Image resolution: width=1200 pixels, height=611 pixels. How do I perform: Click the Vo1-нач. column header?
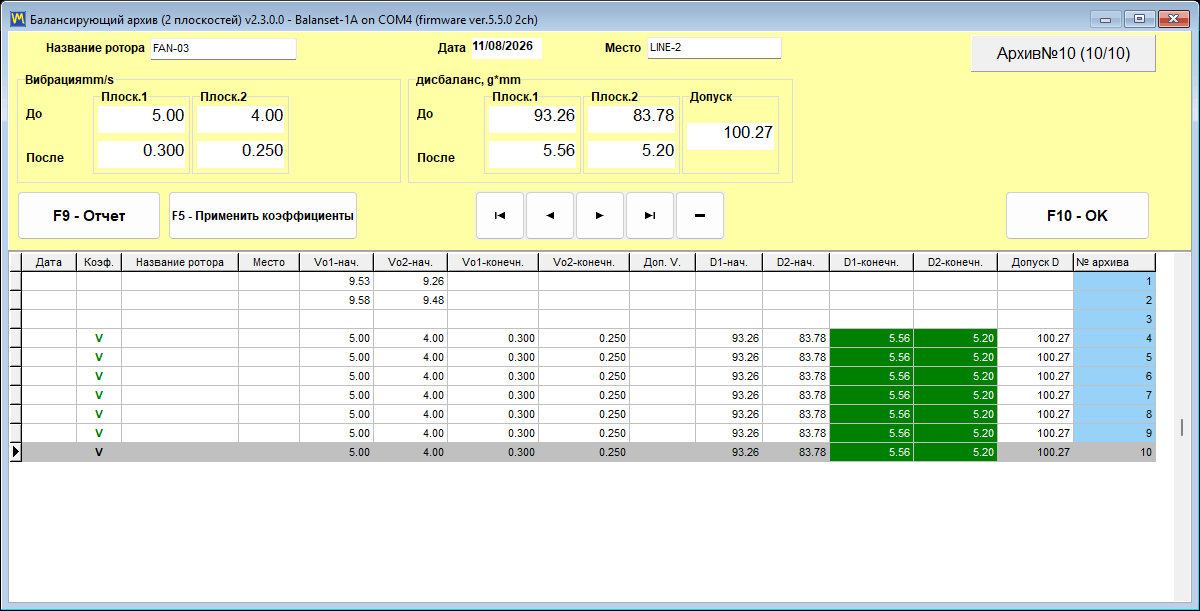coord(336,262)
